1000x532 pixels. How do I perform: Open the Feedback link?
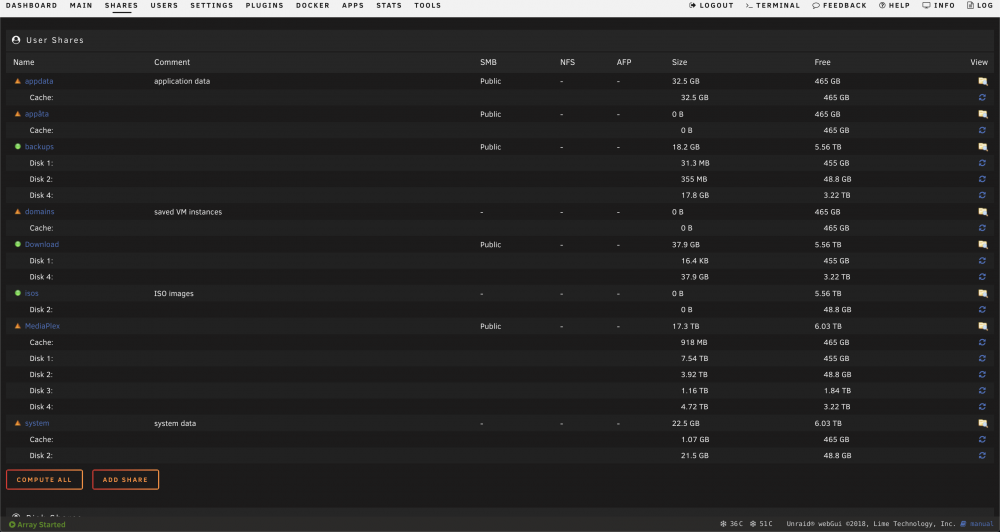click(x=839, y=5)
